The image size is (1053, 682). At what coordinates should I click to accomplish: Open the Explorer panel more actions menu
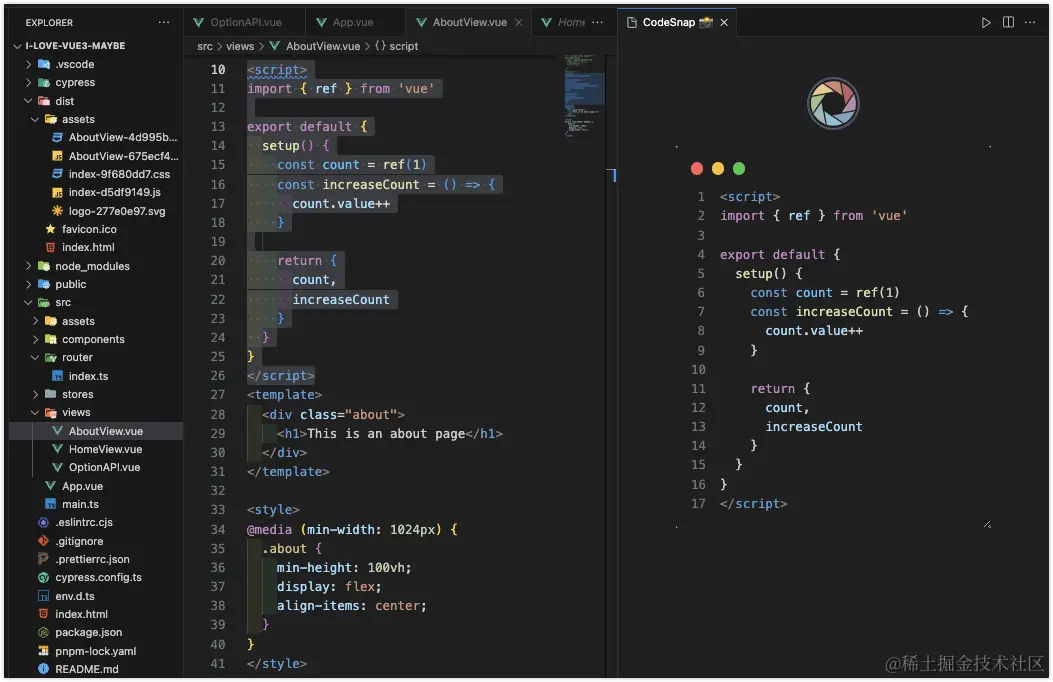coord(164,22)
